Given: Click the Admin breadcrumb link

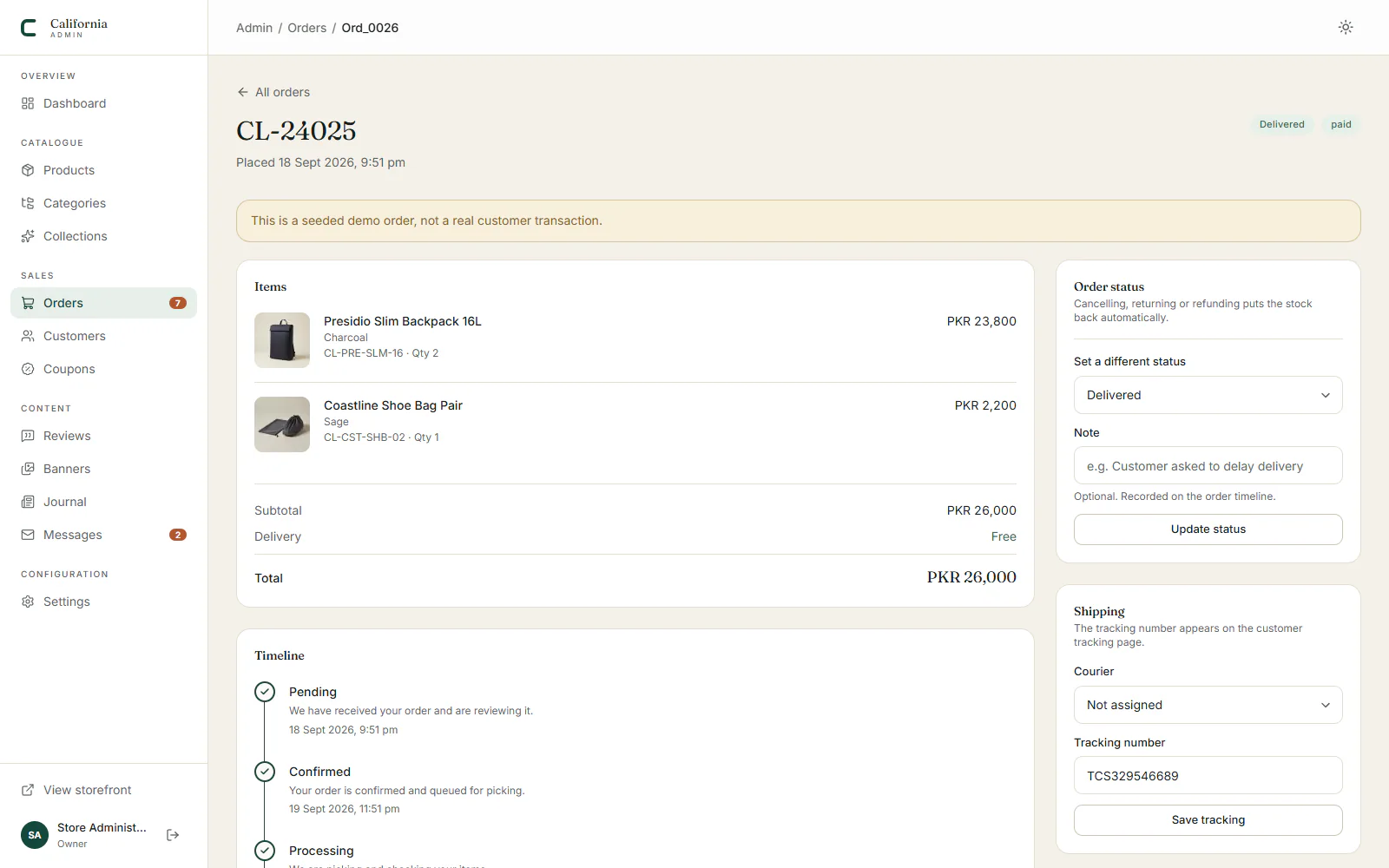Looking at the screenshot, I should pyautogui.click(x=254, y=28).
